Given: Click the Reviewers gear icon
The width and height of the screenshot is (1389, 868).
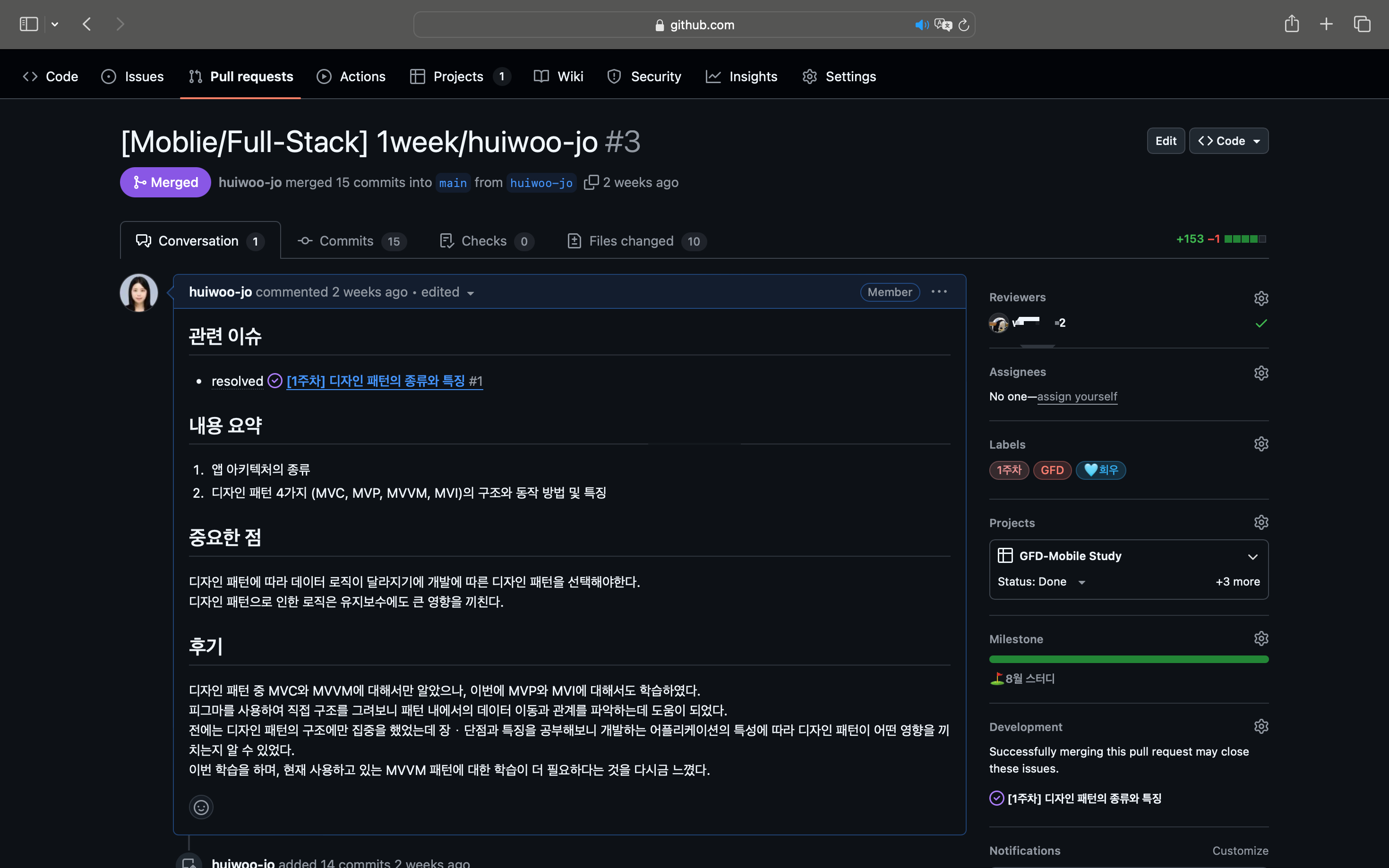Looking at the screenshot, I should [1260, 298].
